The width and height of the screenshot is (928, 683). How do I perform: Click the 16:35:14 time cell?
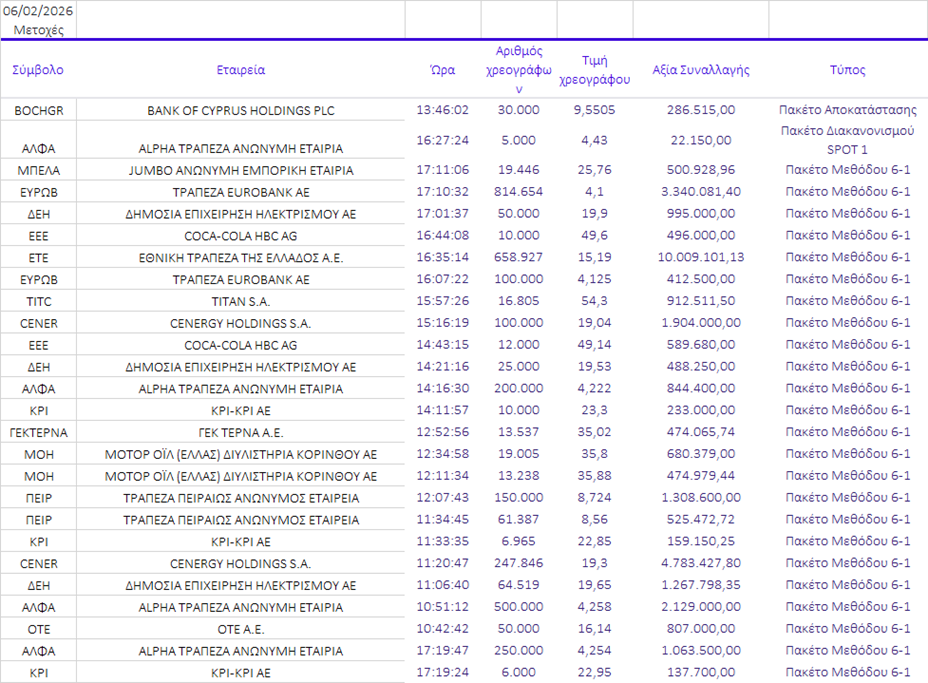click(x=442, y=257)
